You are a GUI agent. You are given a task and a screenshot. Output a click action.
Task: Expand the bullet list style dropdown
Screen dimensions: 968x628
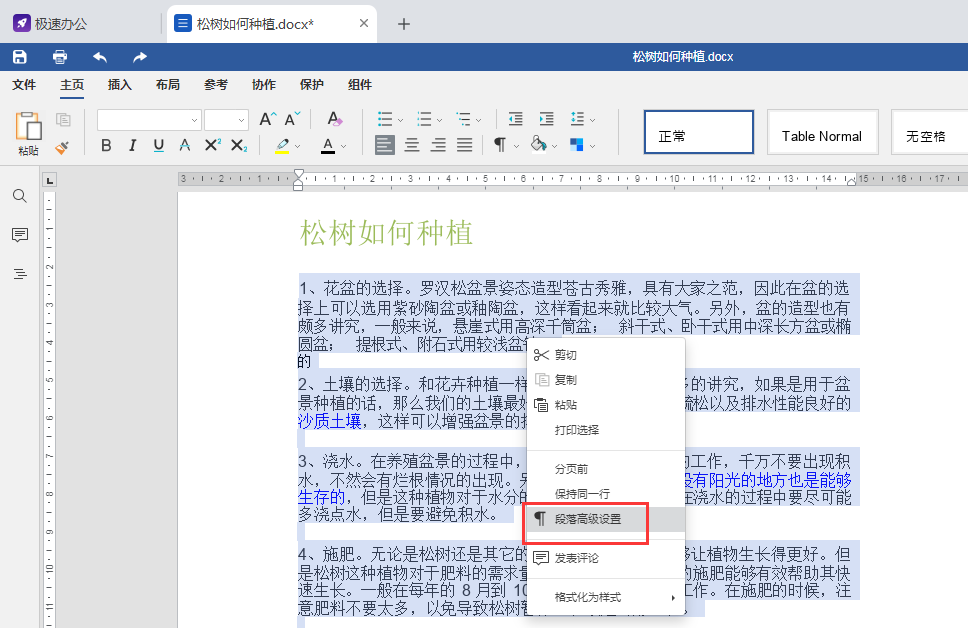(400, 120)
